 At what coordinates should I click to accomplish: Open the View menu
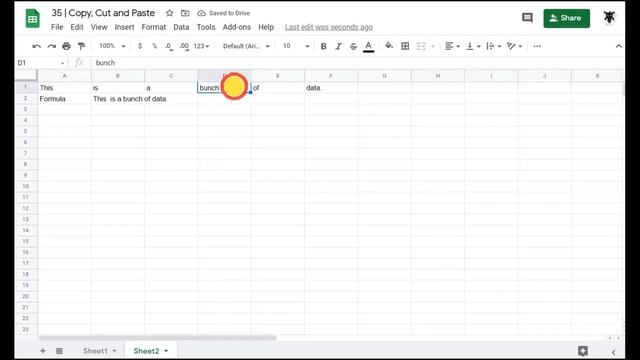pos(99,27)
